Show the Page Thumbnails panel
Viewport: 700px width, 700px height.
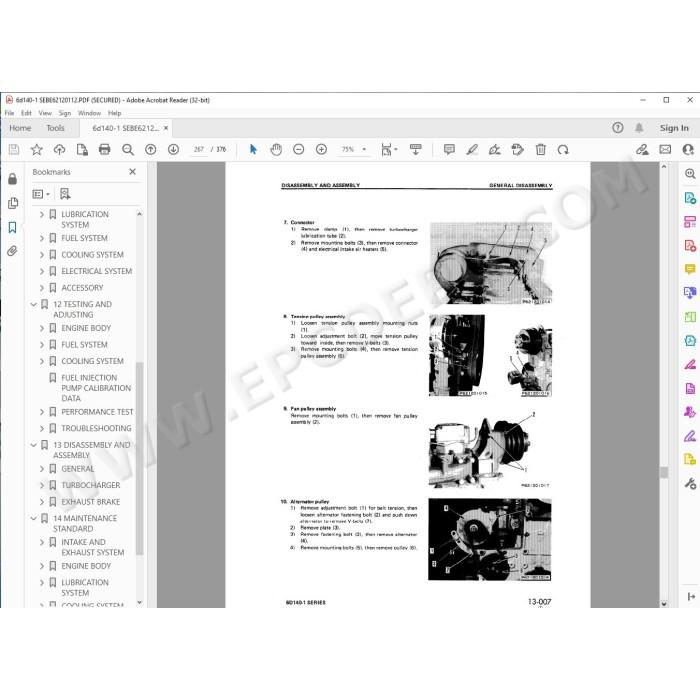tap(13, 203)
